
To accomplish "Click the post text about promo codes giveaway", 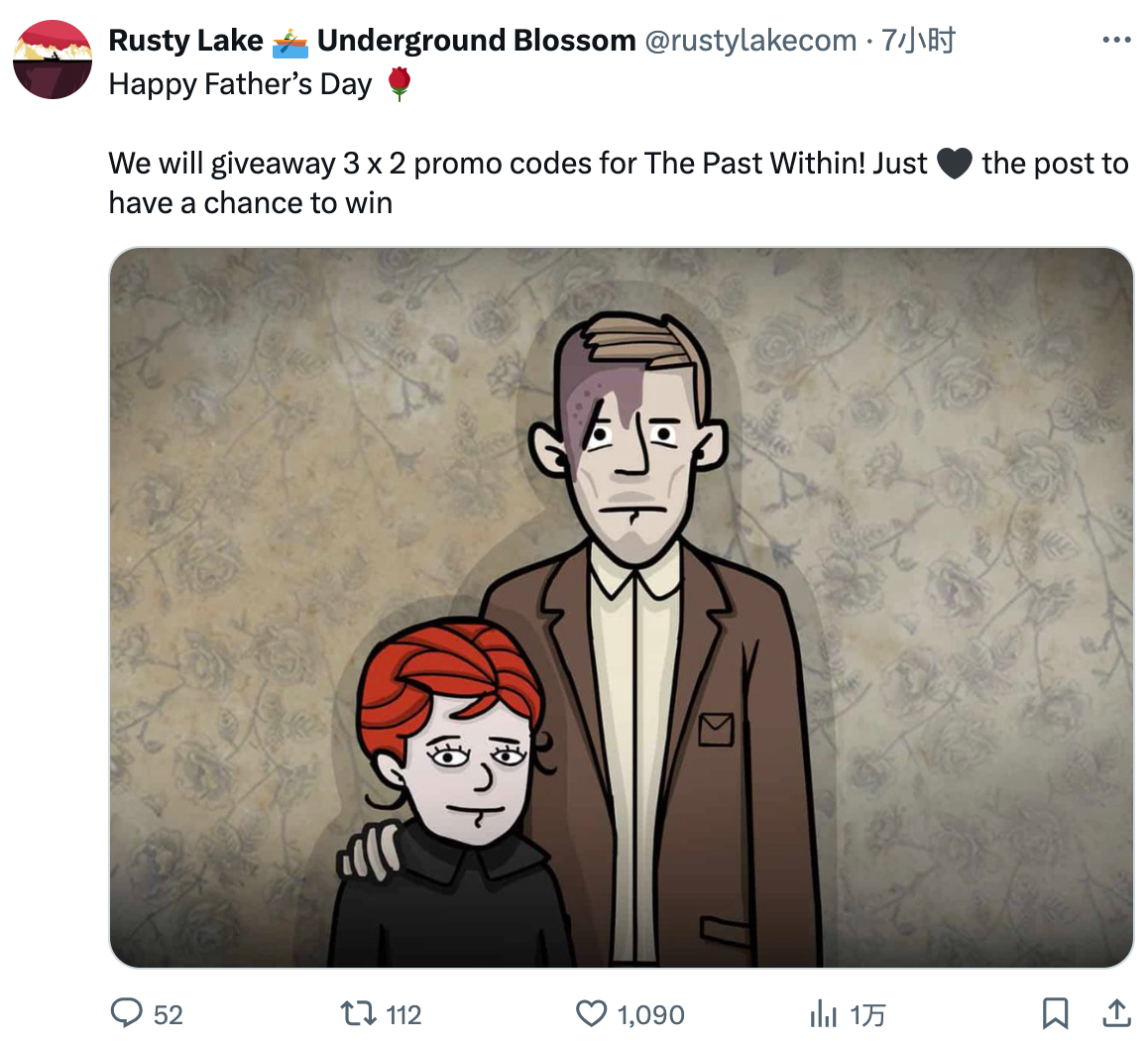I will [x=619, y=183].
